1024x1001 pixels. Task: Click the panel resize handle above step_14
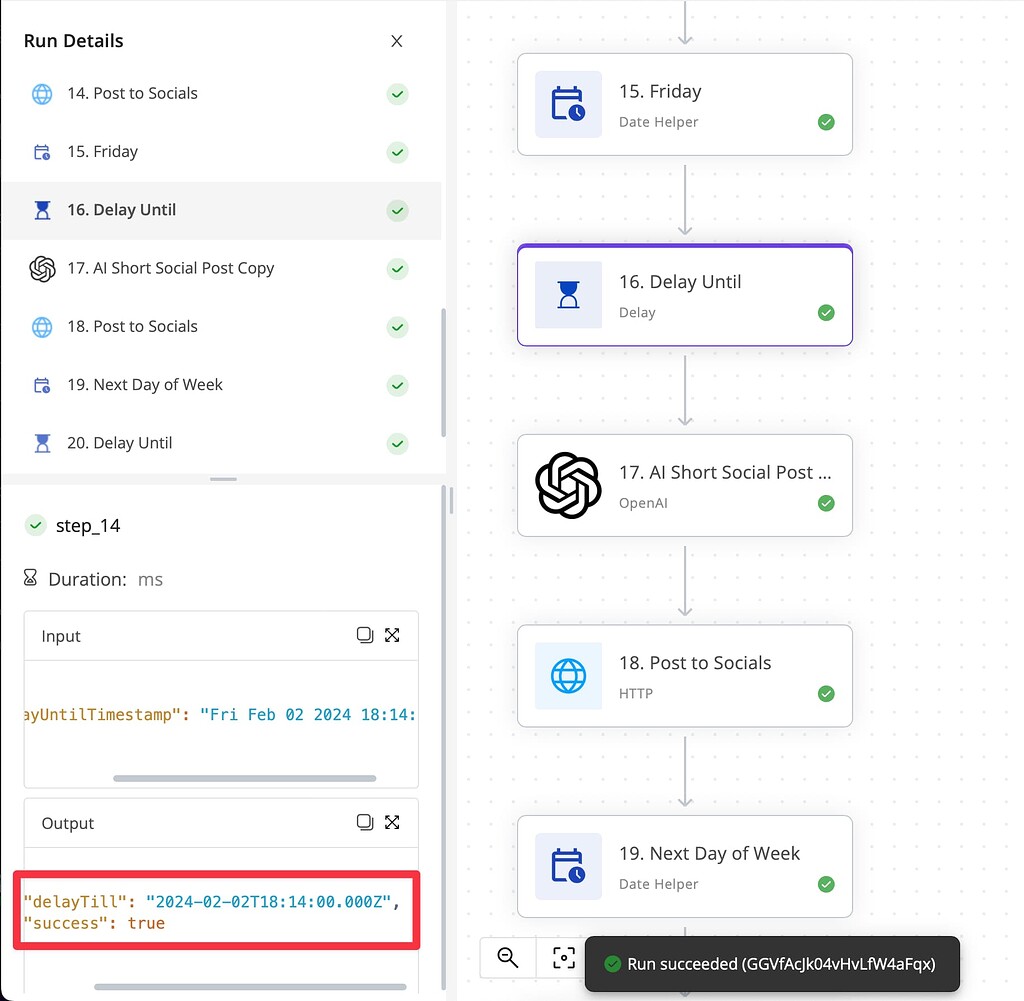click(223, 479)
